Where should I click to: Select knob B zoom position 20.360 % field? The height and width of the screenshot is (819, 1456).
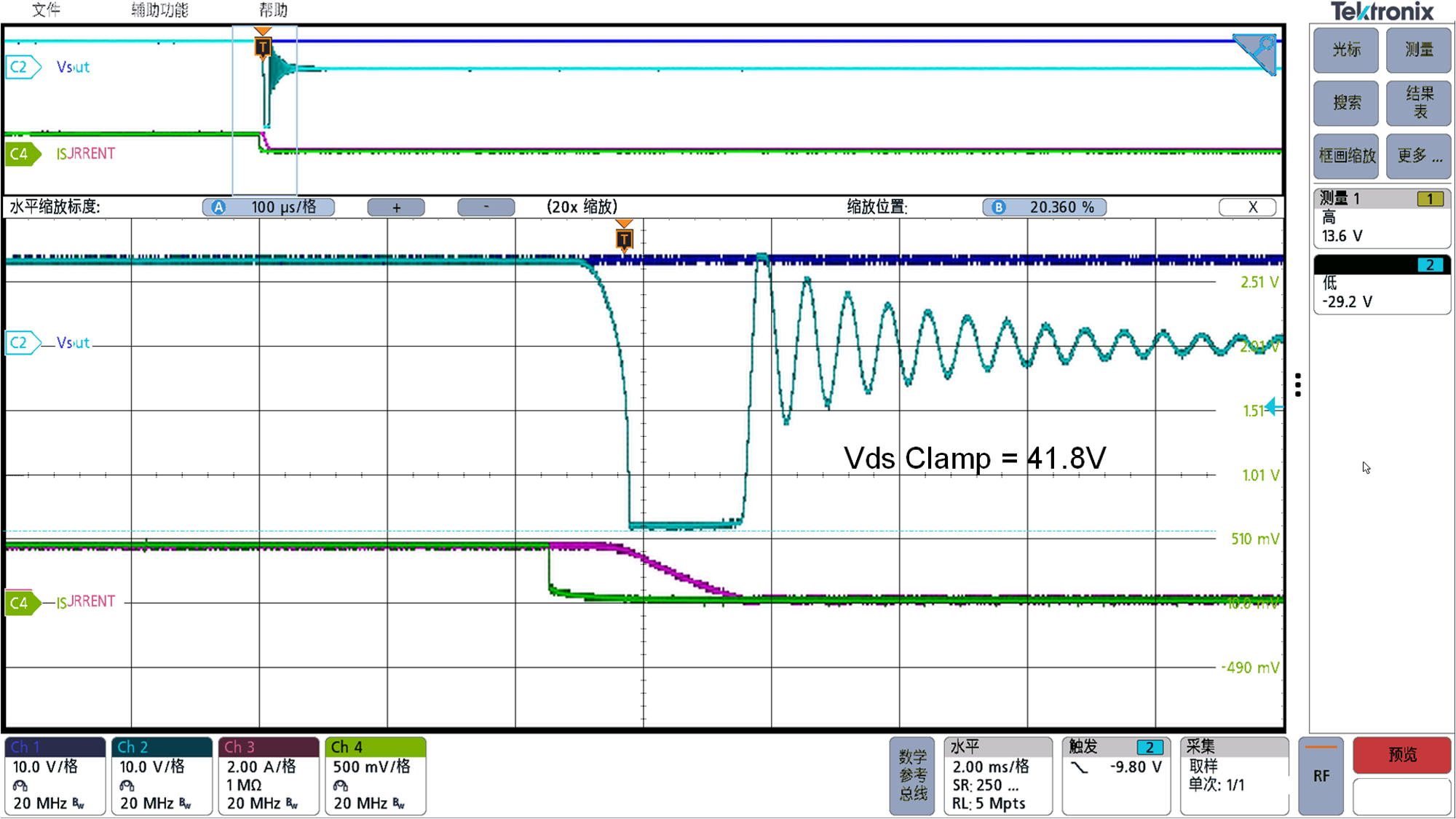pos(1045,207)
